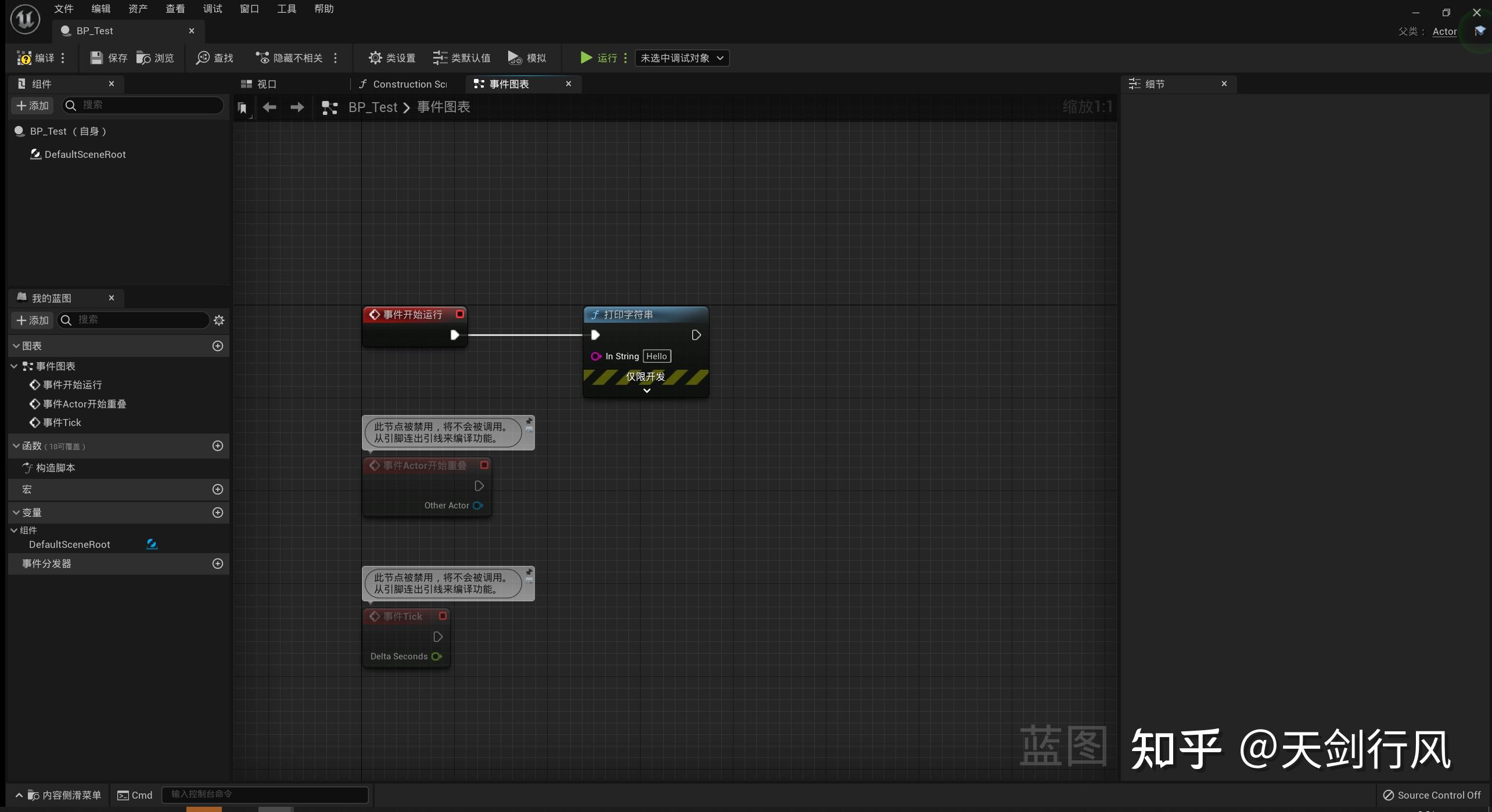Open the 资产 menu
This screenshot has height=812, width=1492.
click(138, 9)
